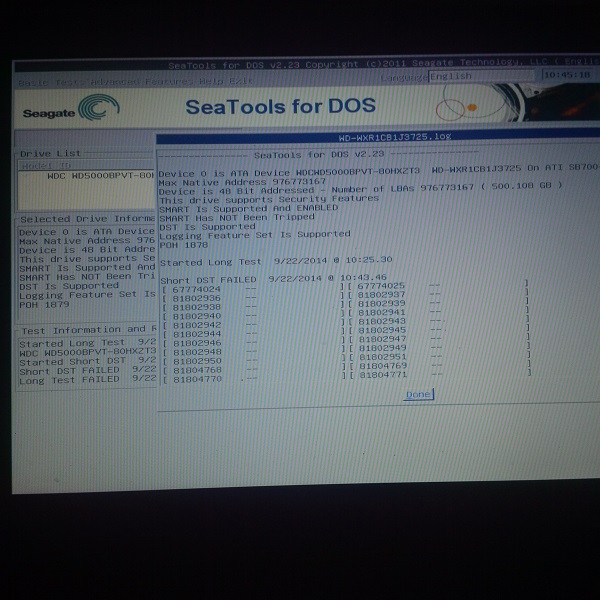Click 'This drive supports Security Features' log line
600x600 pixels.
269,199
